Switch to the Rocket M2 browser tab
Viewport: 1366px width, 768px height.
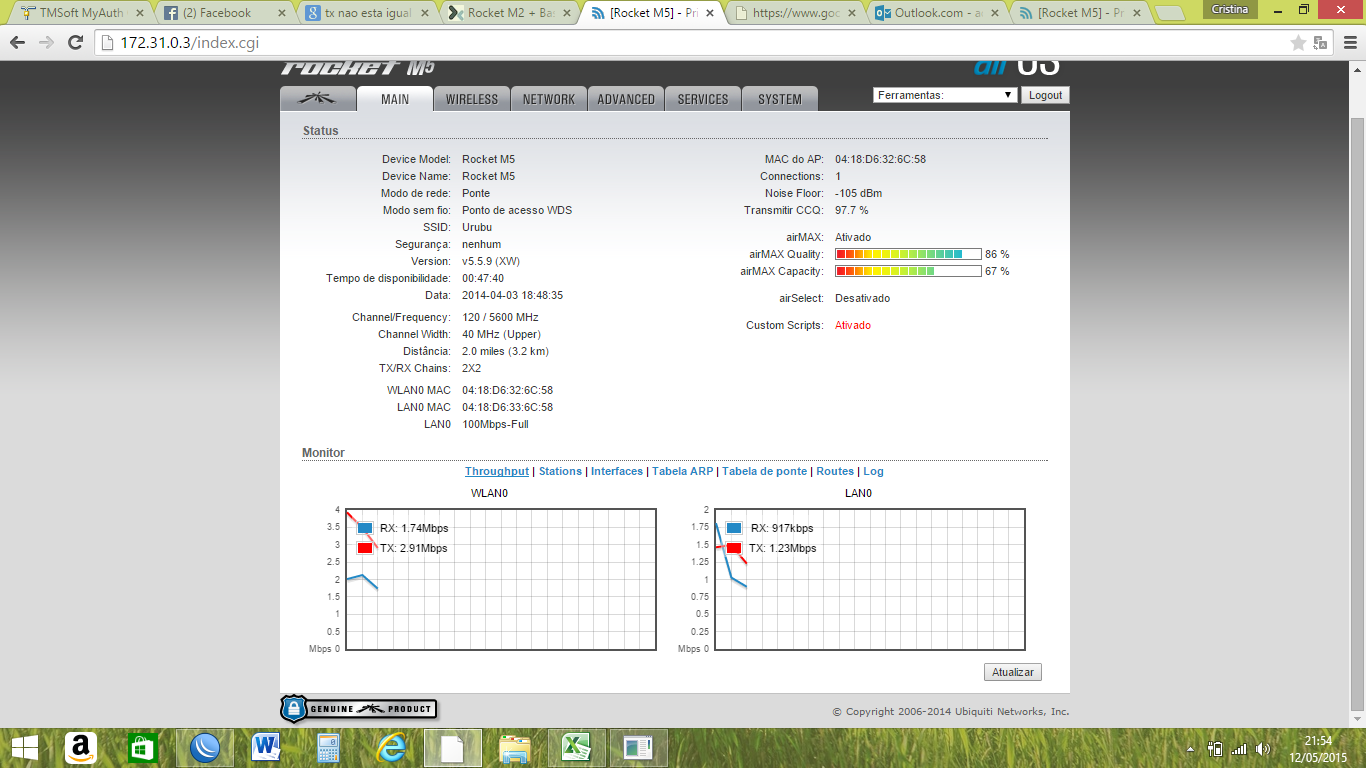coord(510,13)
